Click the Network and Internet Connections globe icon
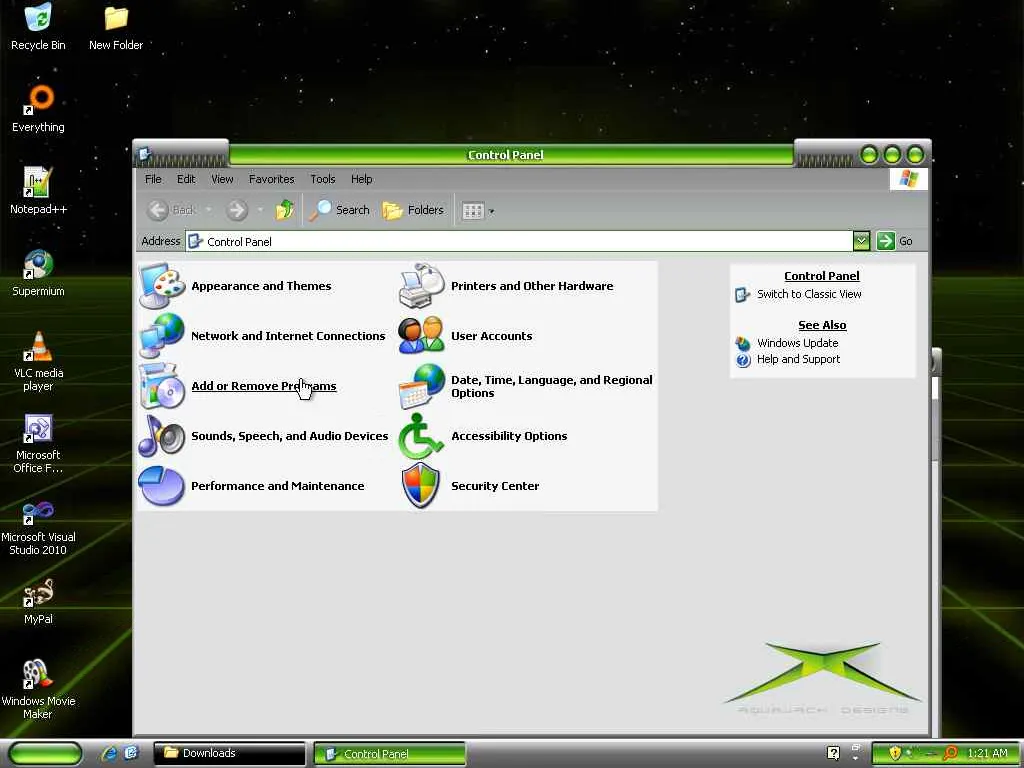 (161, 335)
